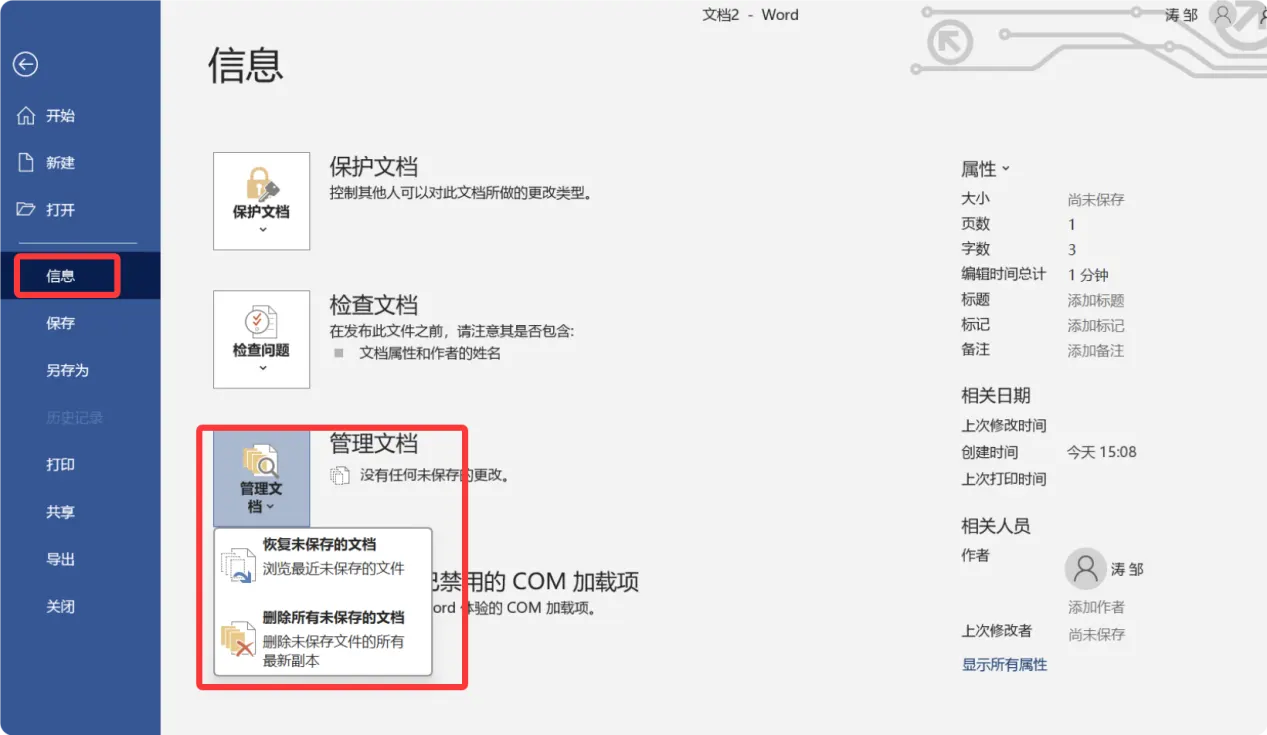The image size is (1267, 735).
Task: Go to 共享 in the sidebar
Action: [80, 512]
